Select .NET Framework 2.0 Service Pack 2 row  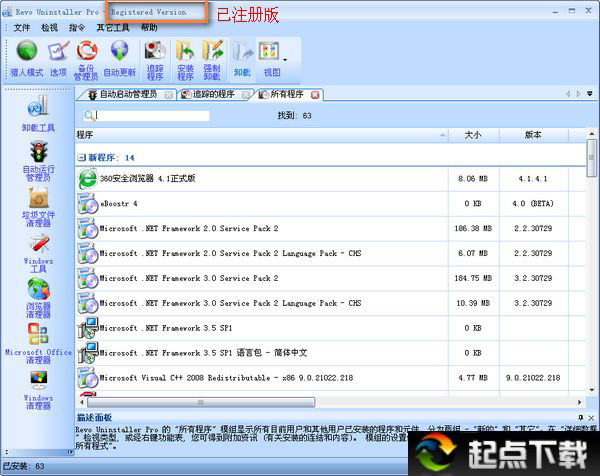click(x=331, y=228)
